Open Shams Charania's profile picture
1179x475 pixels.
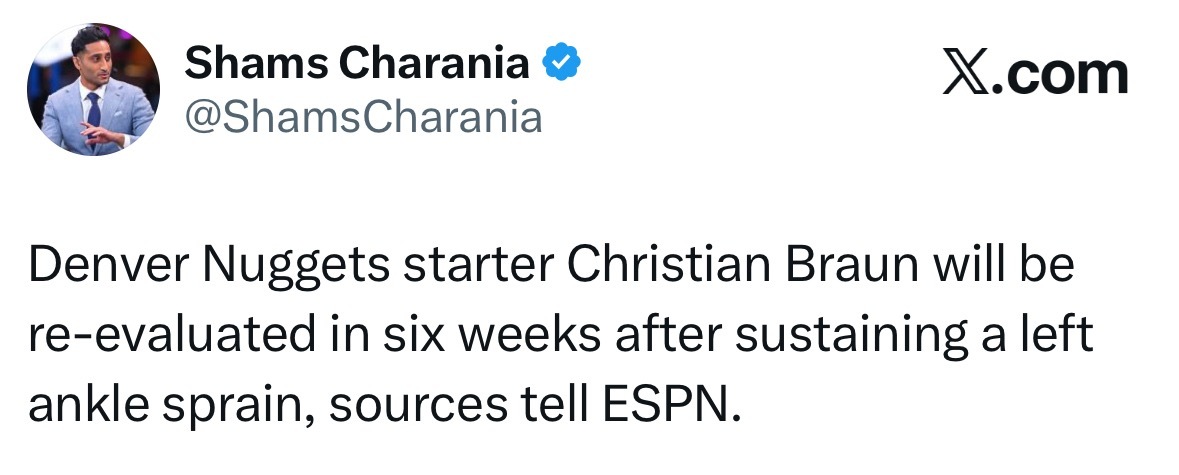pyautogui.click(x=93, y=90)
